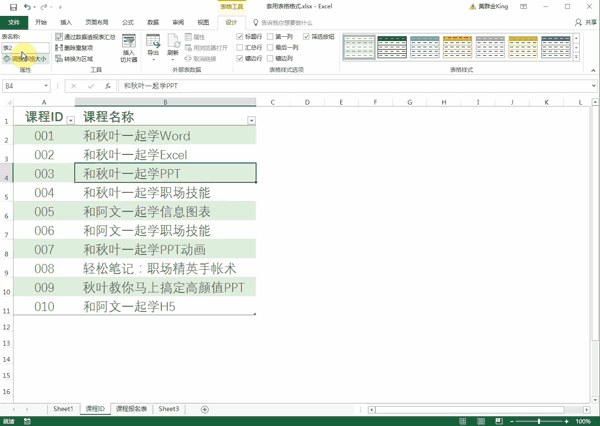Expand the table styles gallery
Viewport: 600px width, 426px height.
578,57
